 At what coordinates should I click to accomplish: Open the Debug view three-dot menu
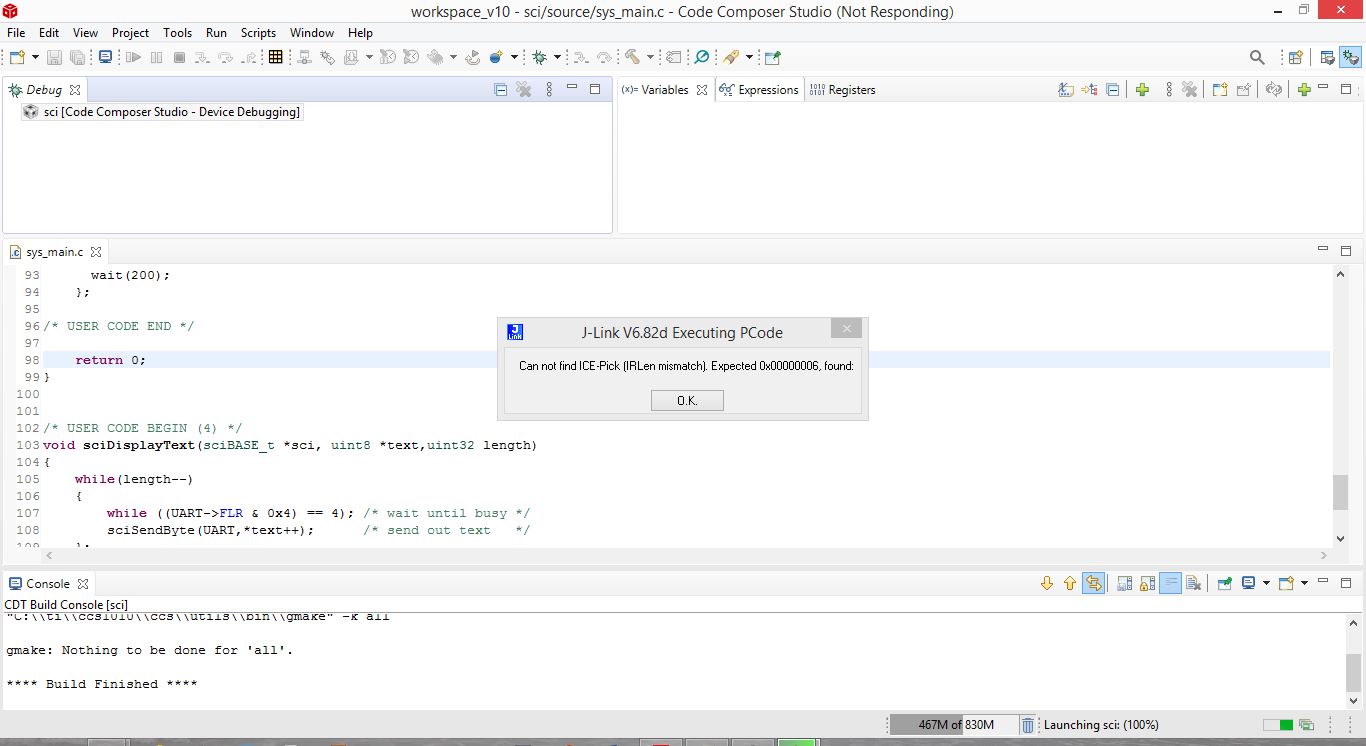coord(549,89)
